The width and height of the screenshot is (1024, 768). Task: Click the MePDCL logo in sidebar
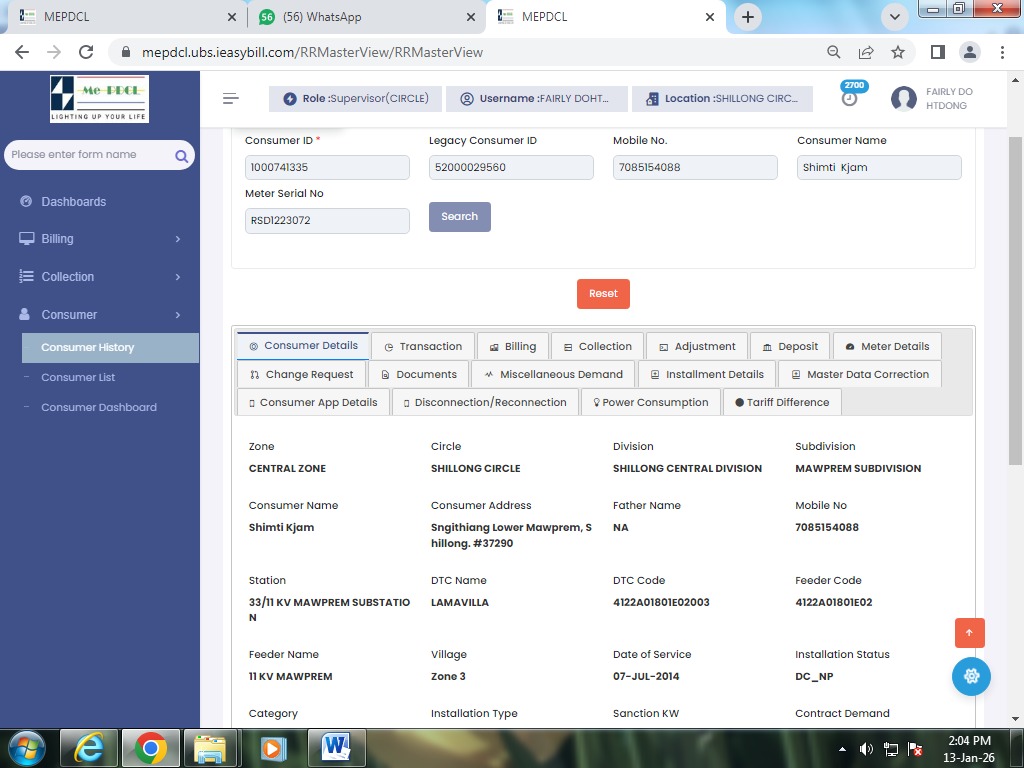coord(99,99)
